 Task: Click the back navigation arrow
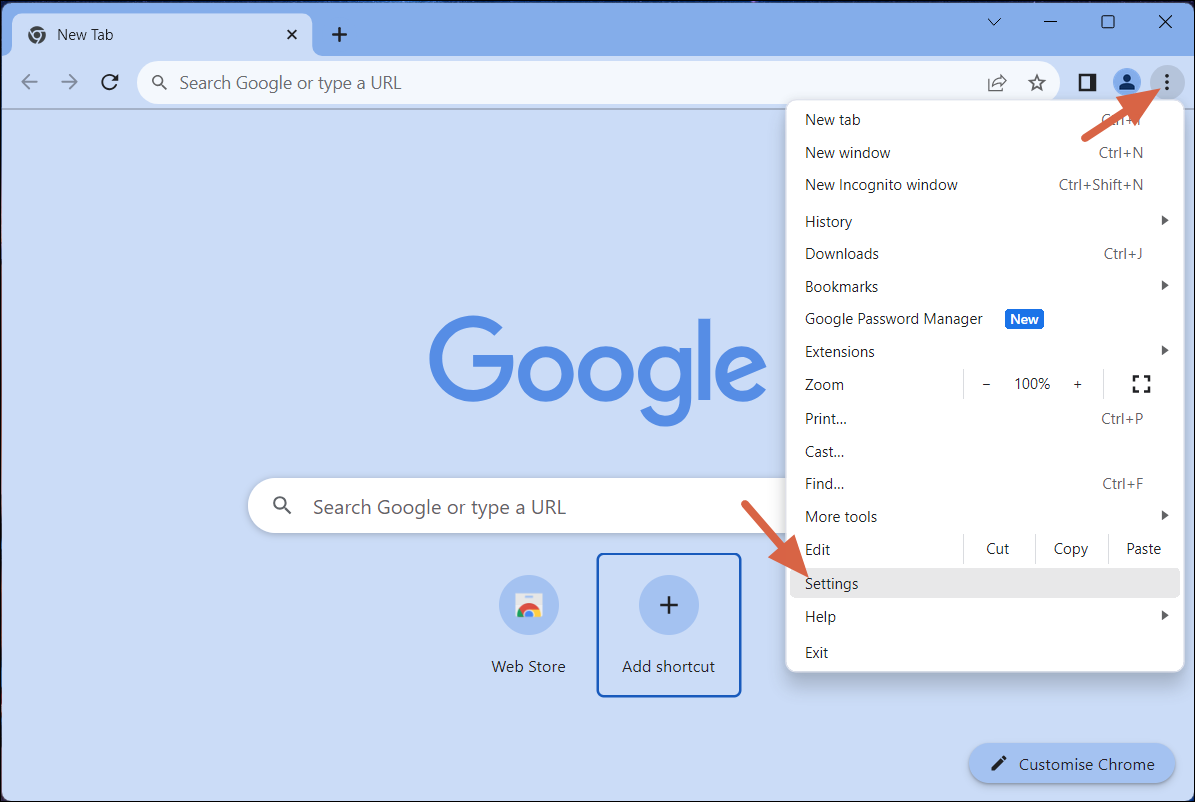tap(29, 82)
